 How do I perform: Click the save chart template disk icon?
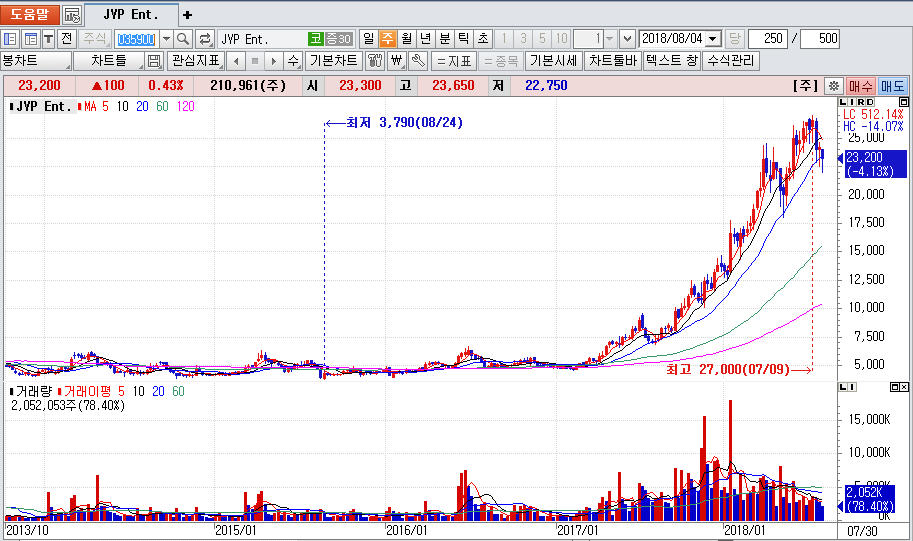click(154, 61)
